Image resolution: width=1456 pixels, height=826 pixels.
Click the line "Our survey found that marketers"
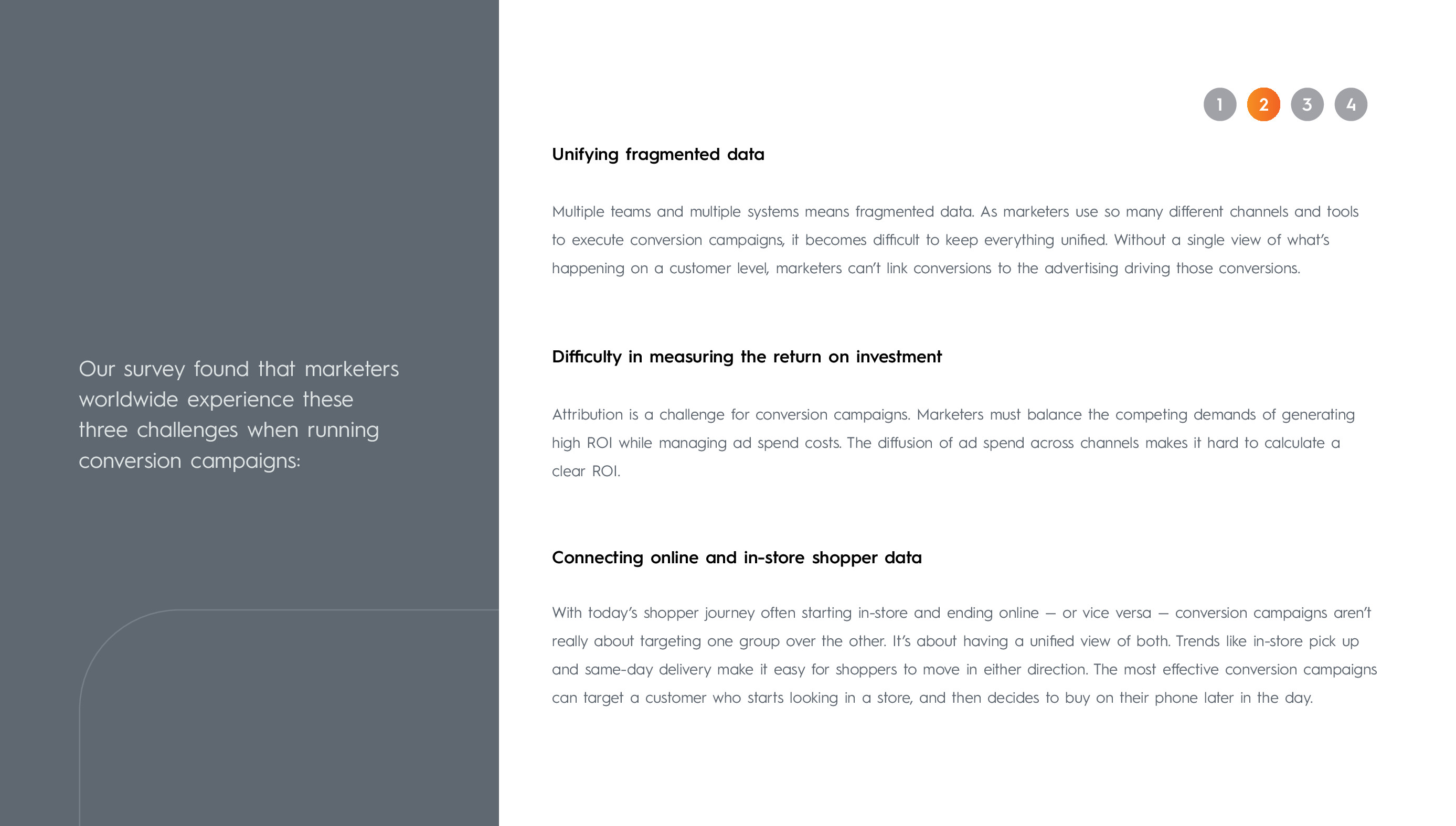[x=238, y=369]
